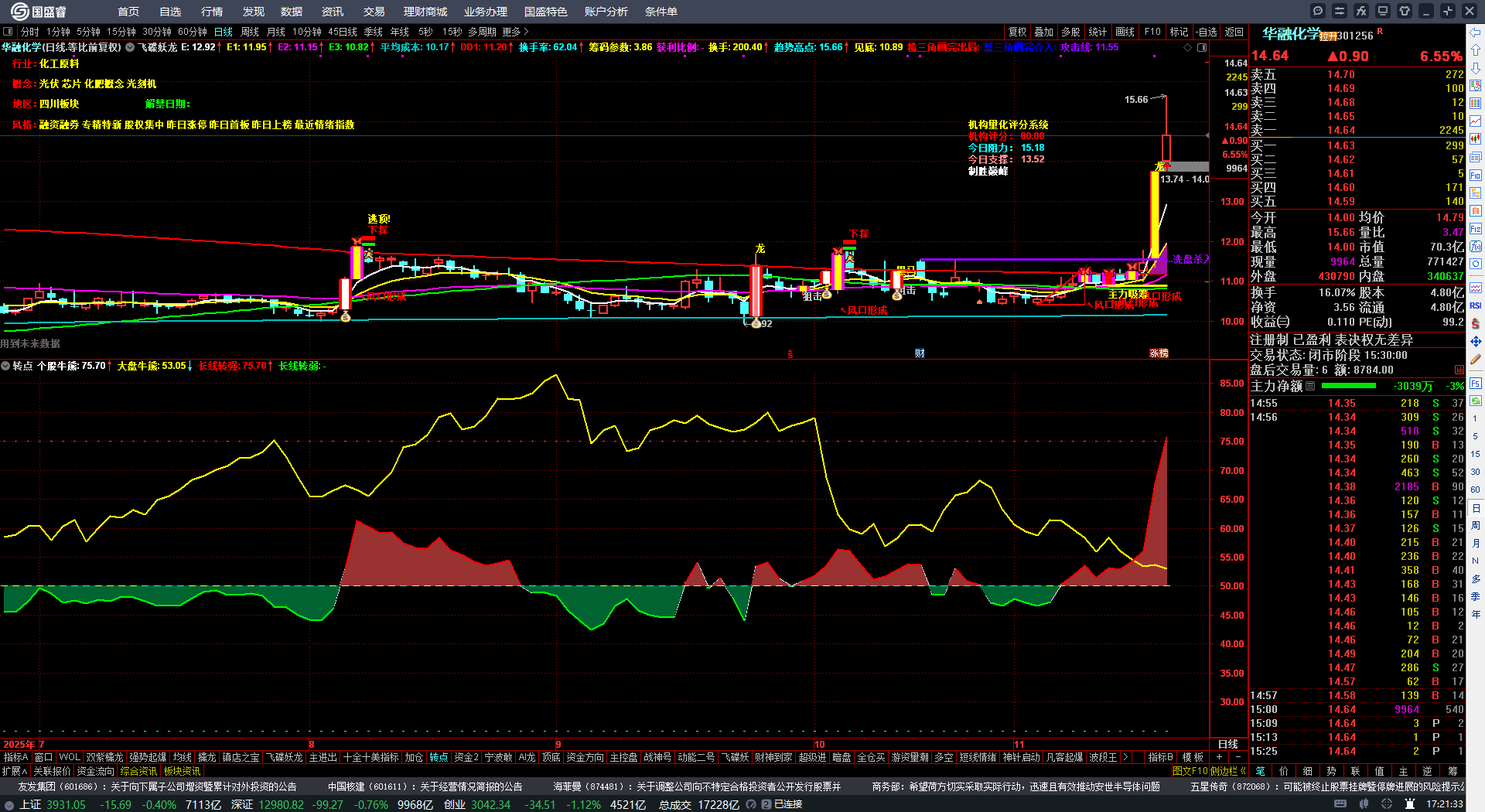The height and width of the screenshot is (812, 1485).
Task: Select the 筹 chip distribution tab
Action: tap(1453, 771)
